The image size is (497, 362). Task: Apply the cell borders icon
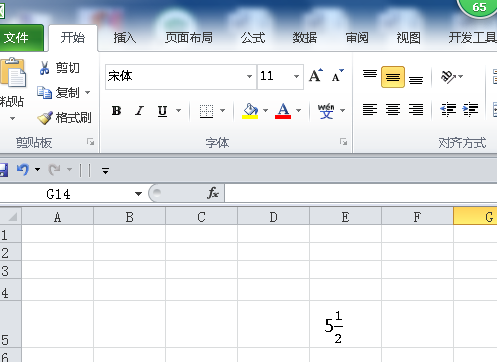(206, 111)
